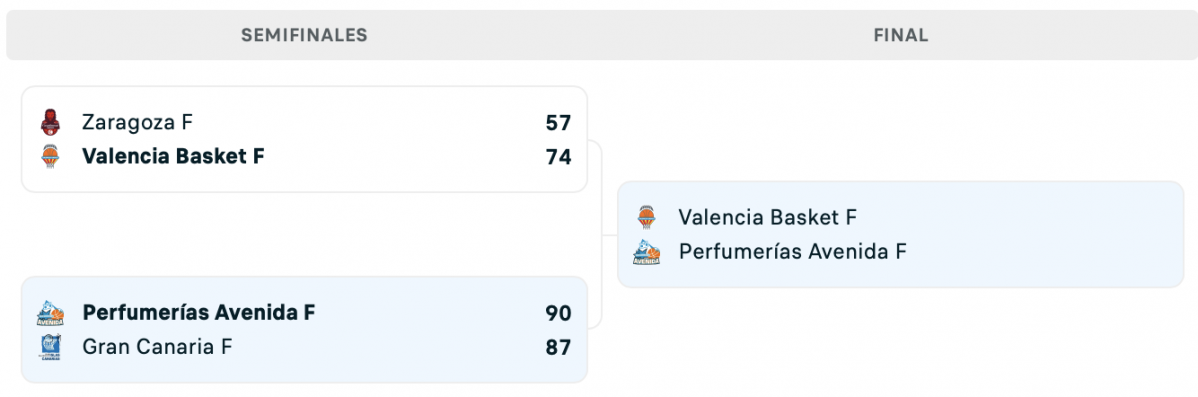Click the Zaragoza F team logo
Screen dimensions: 1198x397
(50, 122)
